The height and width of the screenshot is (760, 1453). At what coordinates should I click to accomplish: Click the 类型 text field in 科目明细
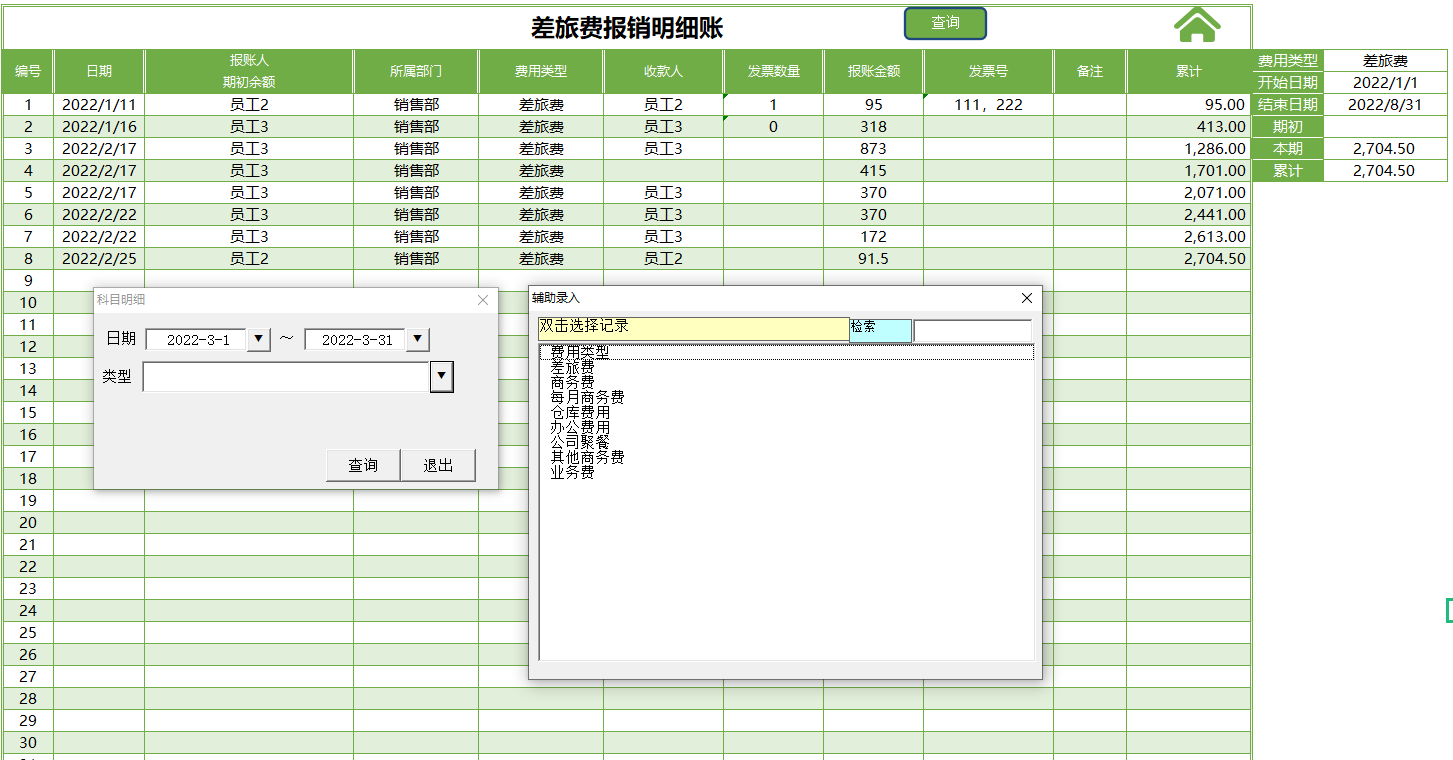[x=286, y=377]
